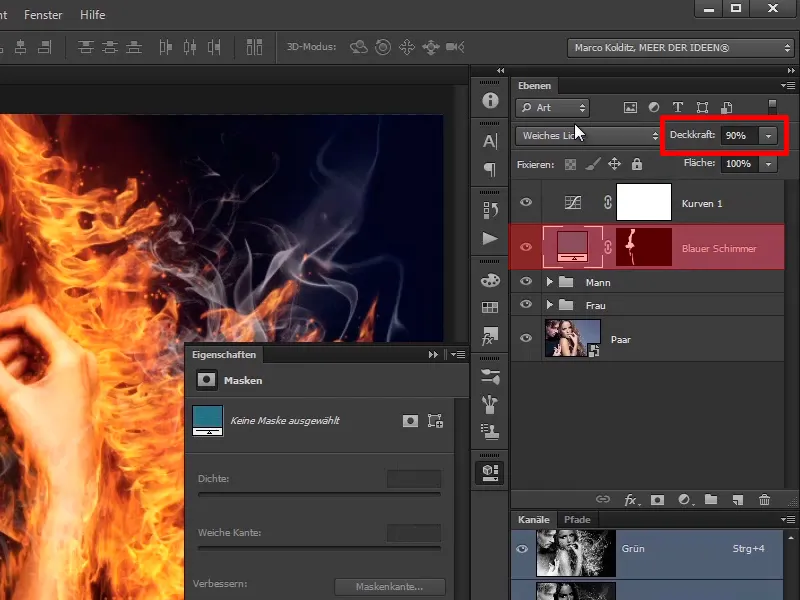Open Eigenschaften panel flyout menu
Image resolution: width=800 pixels, height=600 pixels.
(458, 354)
